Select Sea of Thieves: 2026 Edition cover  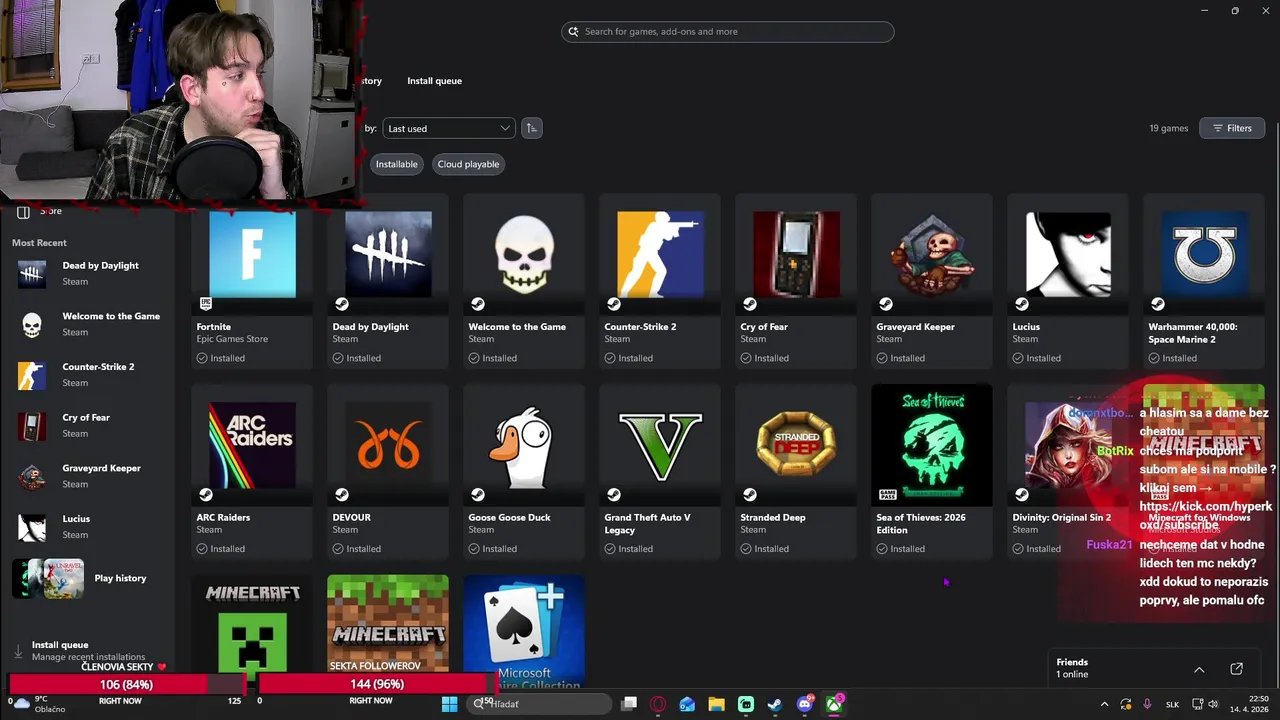click(932, 445)
